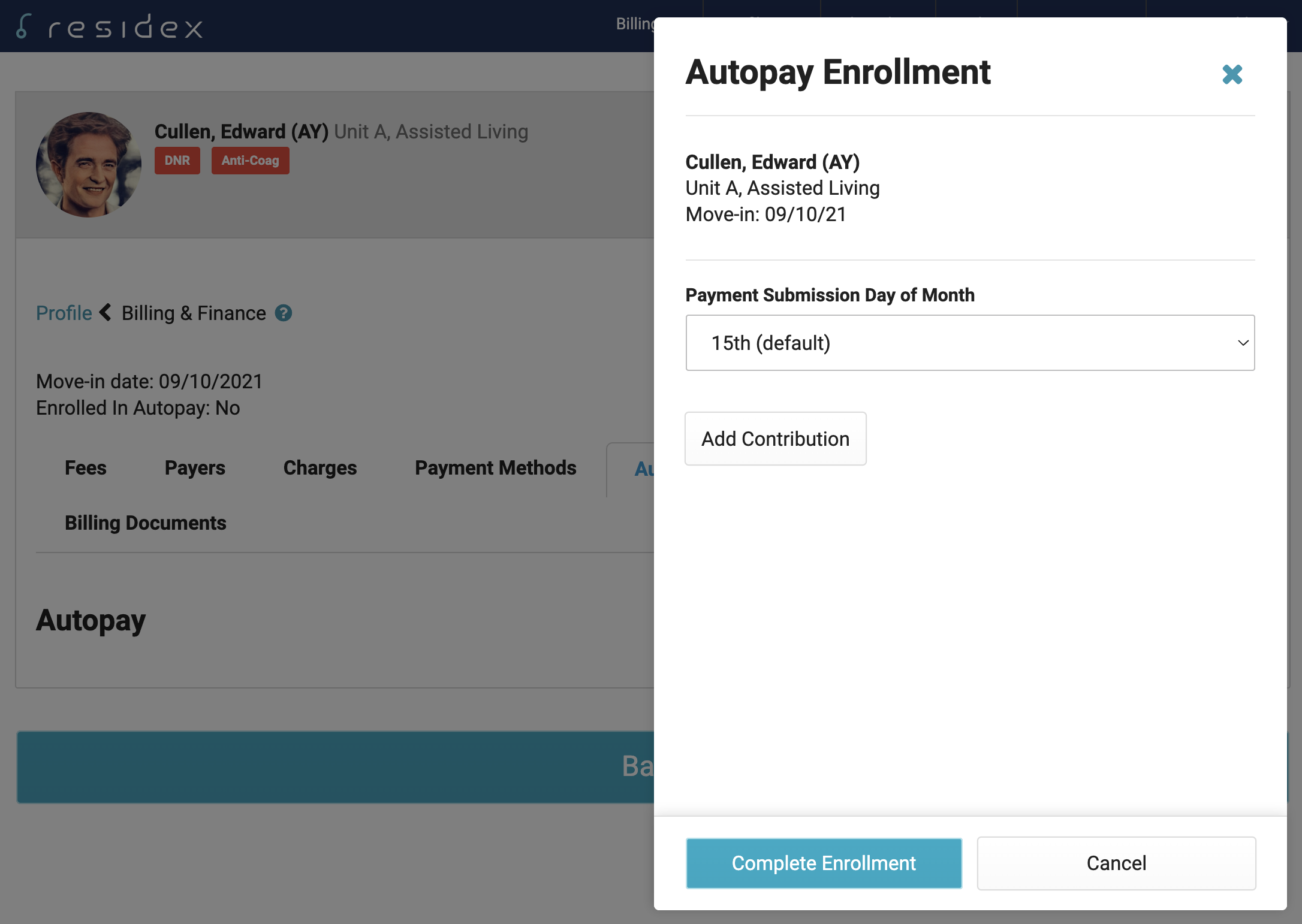
Task: Click the Billing item in top navigation
Action: pos(634,24)
